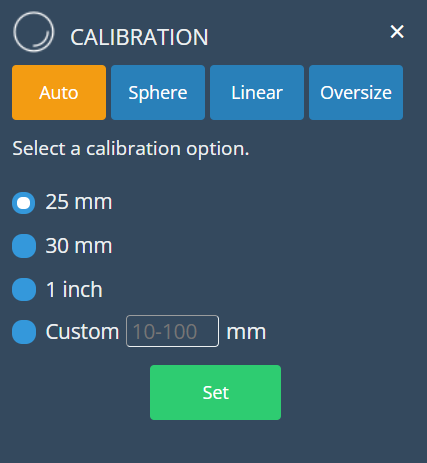This screenshot has height=463, width=427.
Task: Click the CALIBRATION panel title
Action: click(x=139, y=37)
